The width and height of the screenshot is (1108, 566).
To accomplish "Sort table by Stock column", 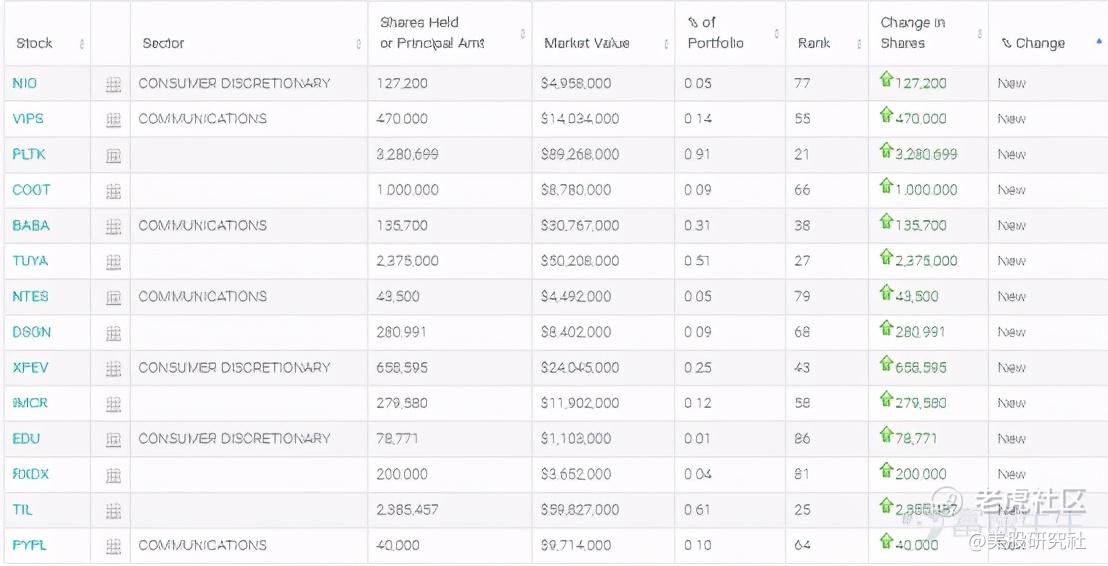I will pyautogui.click(x=35, y=43).
